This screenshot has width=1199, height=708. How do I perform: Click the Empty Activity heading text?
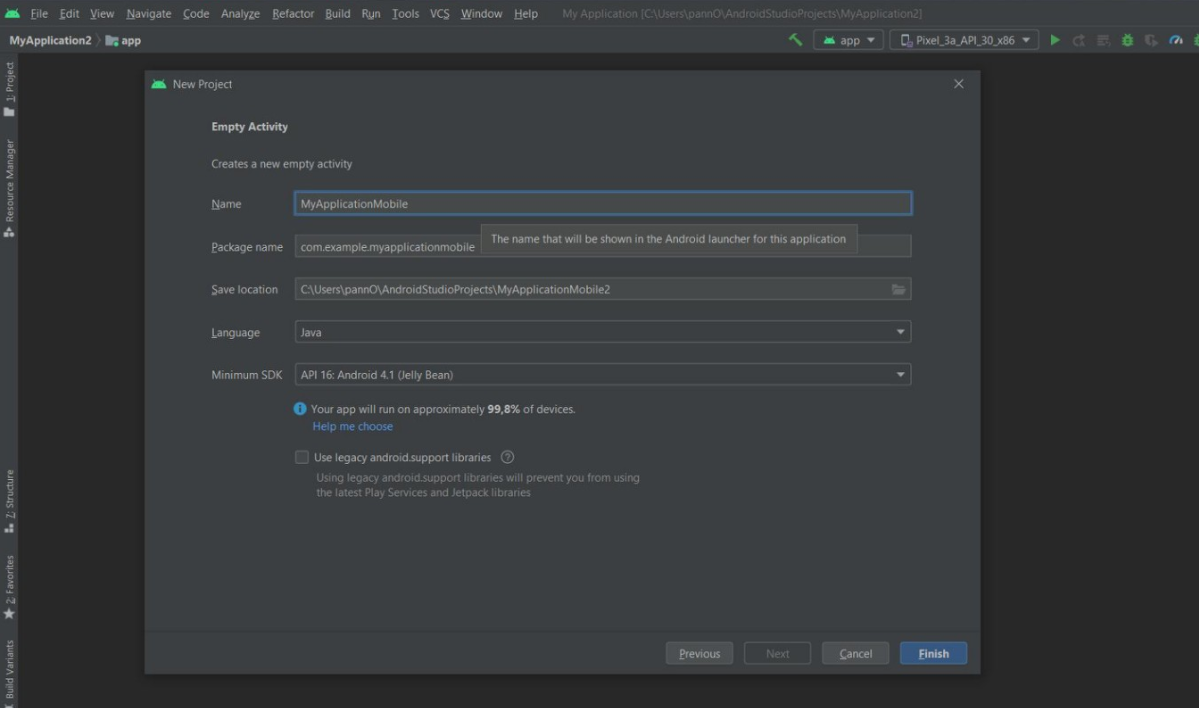click(249, 127)
